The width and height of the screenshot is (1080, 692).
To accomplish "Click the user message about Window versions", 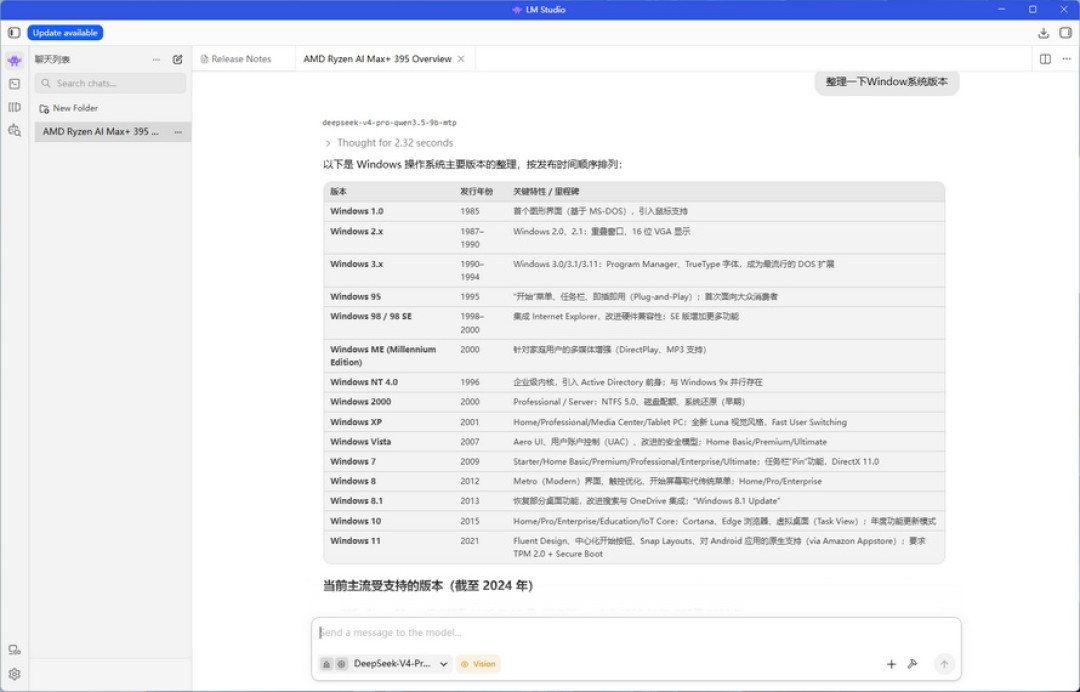I will tap(886, 82).
